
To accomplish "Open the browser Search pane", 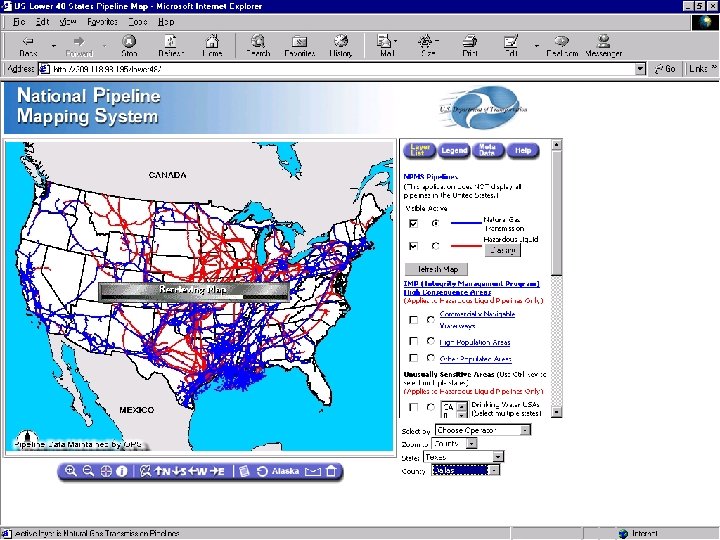I will click(258, 45).
